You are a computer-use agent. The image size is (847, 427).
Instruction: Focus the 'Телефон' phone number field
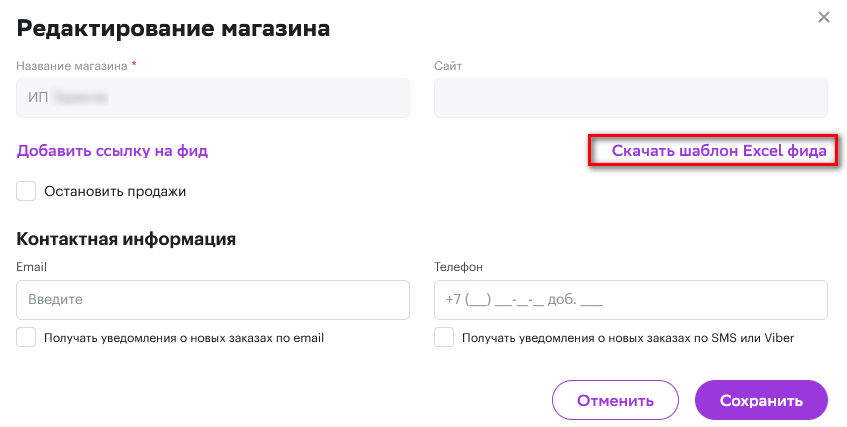(x=630, y=299)
